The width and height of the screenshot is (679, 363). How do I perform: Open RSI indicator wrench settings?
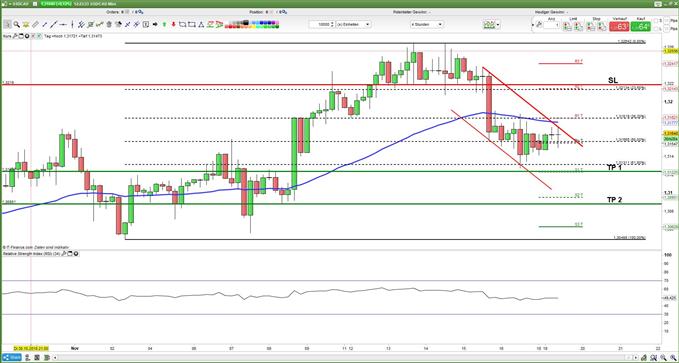click(64, 254)
